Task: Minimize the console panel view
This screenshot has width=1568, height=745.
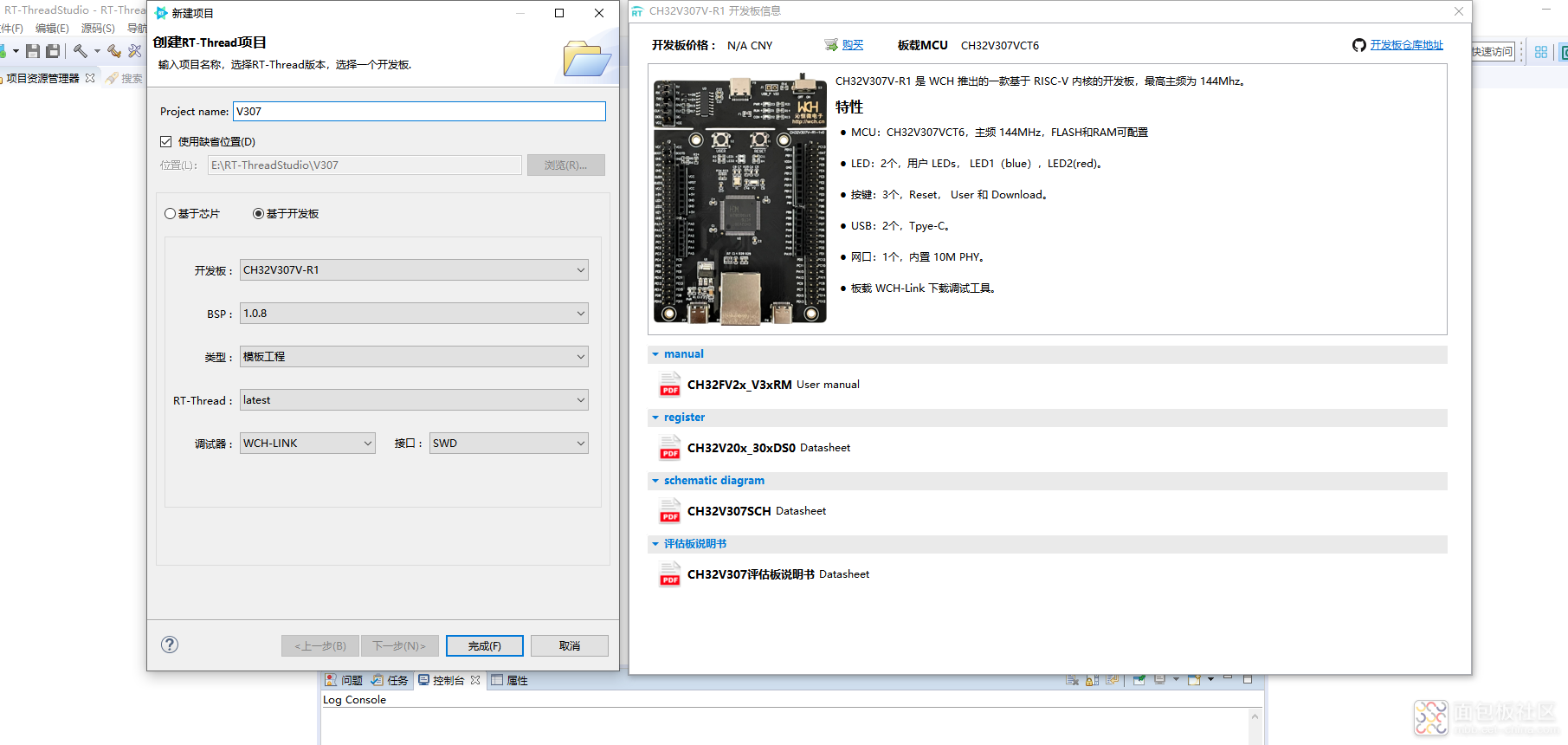Action: tap(1228, 677)
